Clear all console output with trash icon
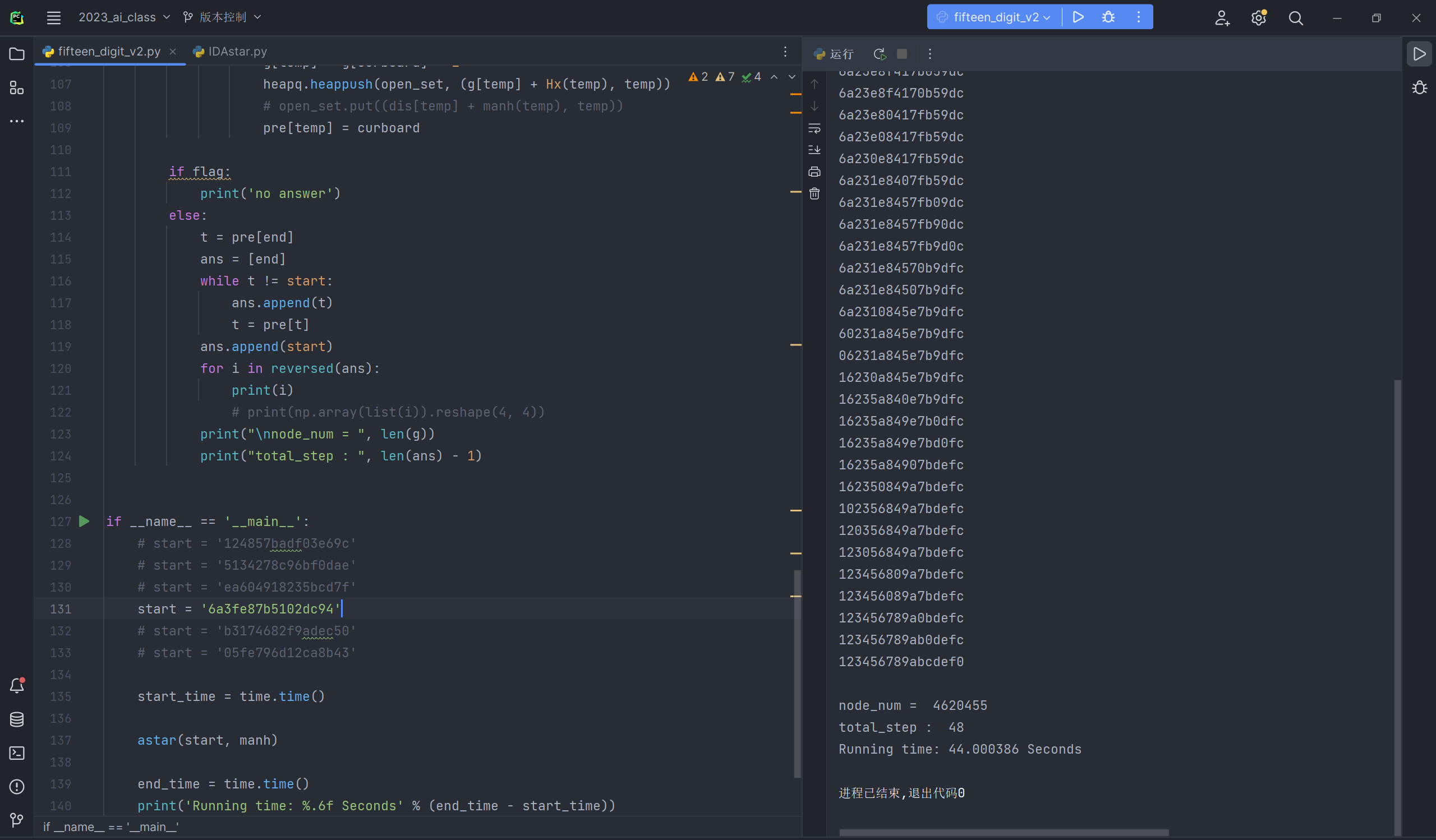Viewport: 1436px width, 840px height. pos(814,193)
